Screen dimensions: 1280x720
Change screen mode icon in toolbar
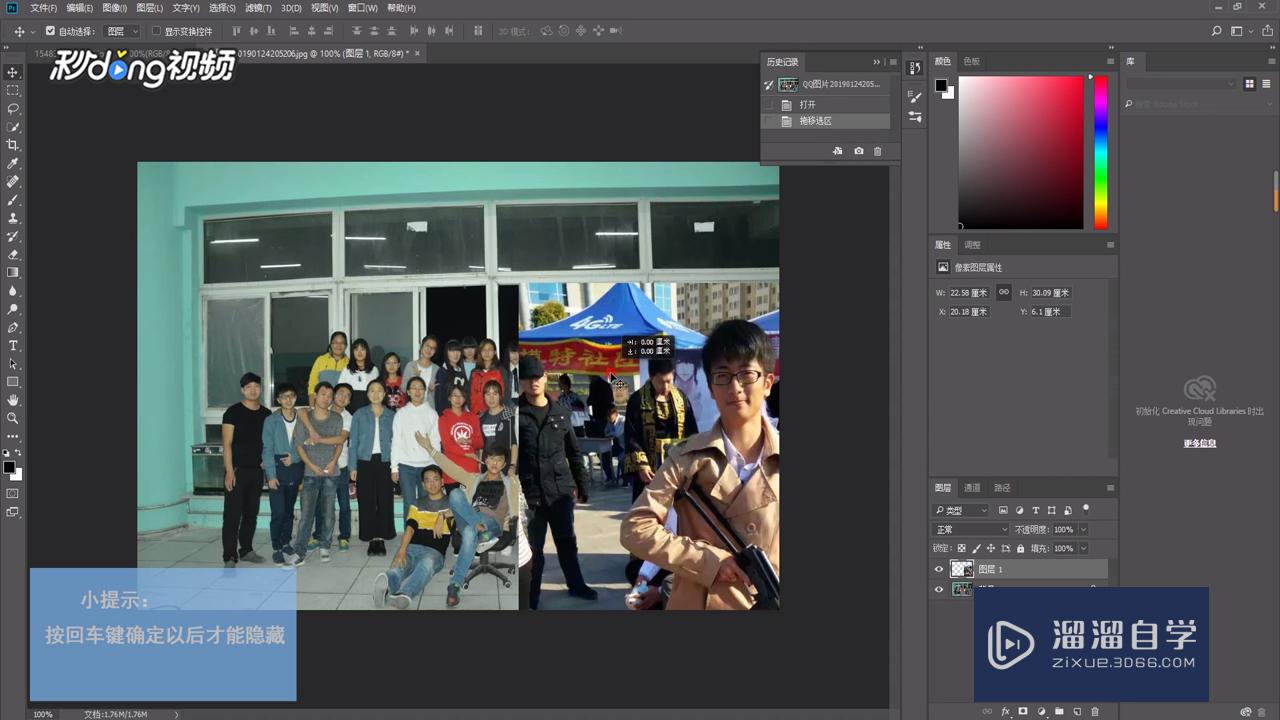coord(13,512)
